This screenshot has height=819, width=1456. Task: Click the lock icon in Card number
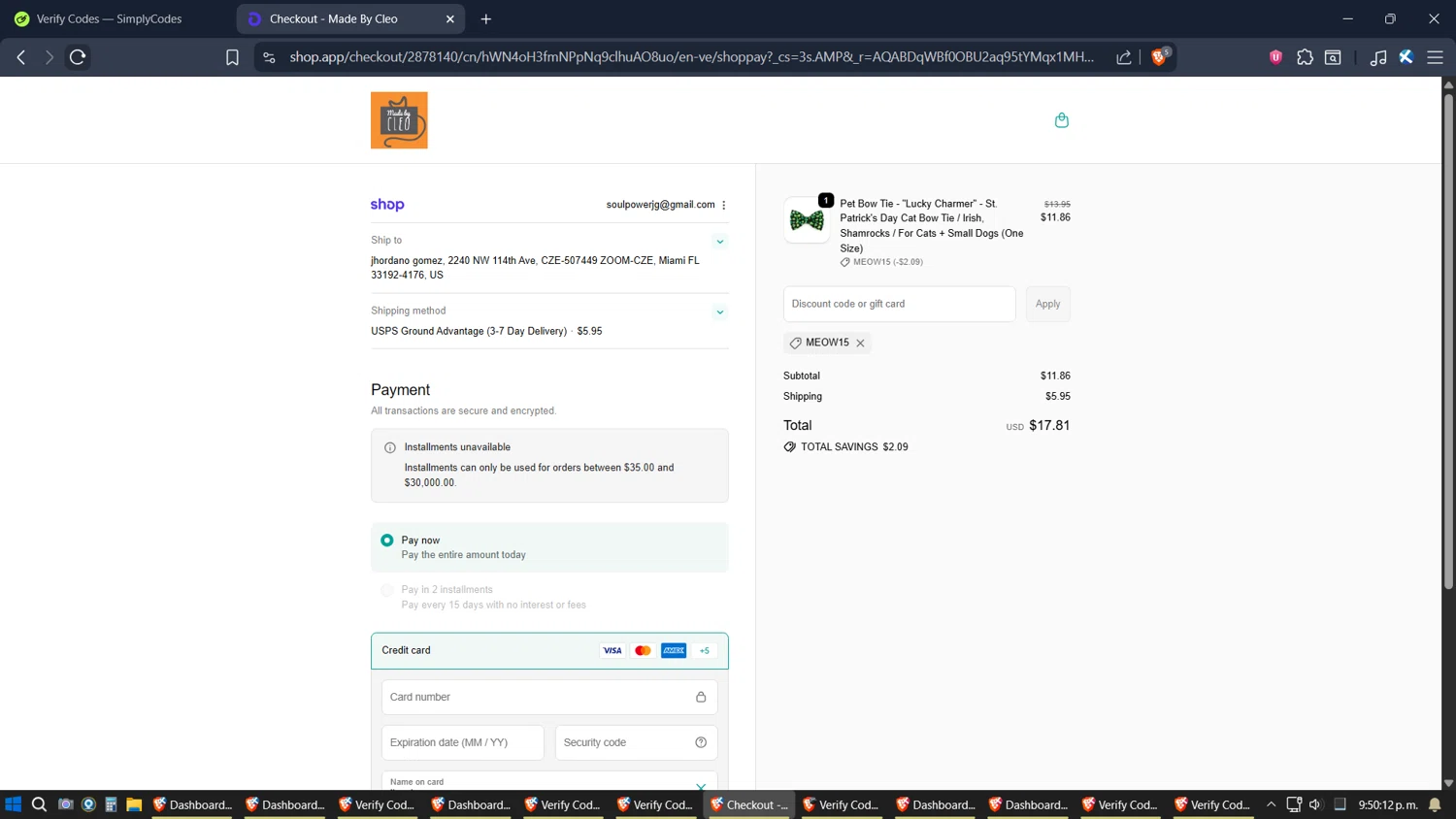pyautogui.click(x=701, y=697)
